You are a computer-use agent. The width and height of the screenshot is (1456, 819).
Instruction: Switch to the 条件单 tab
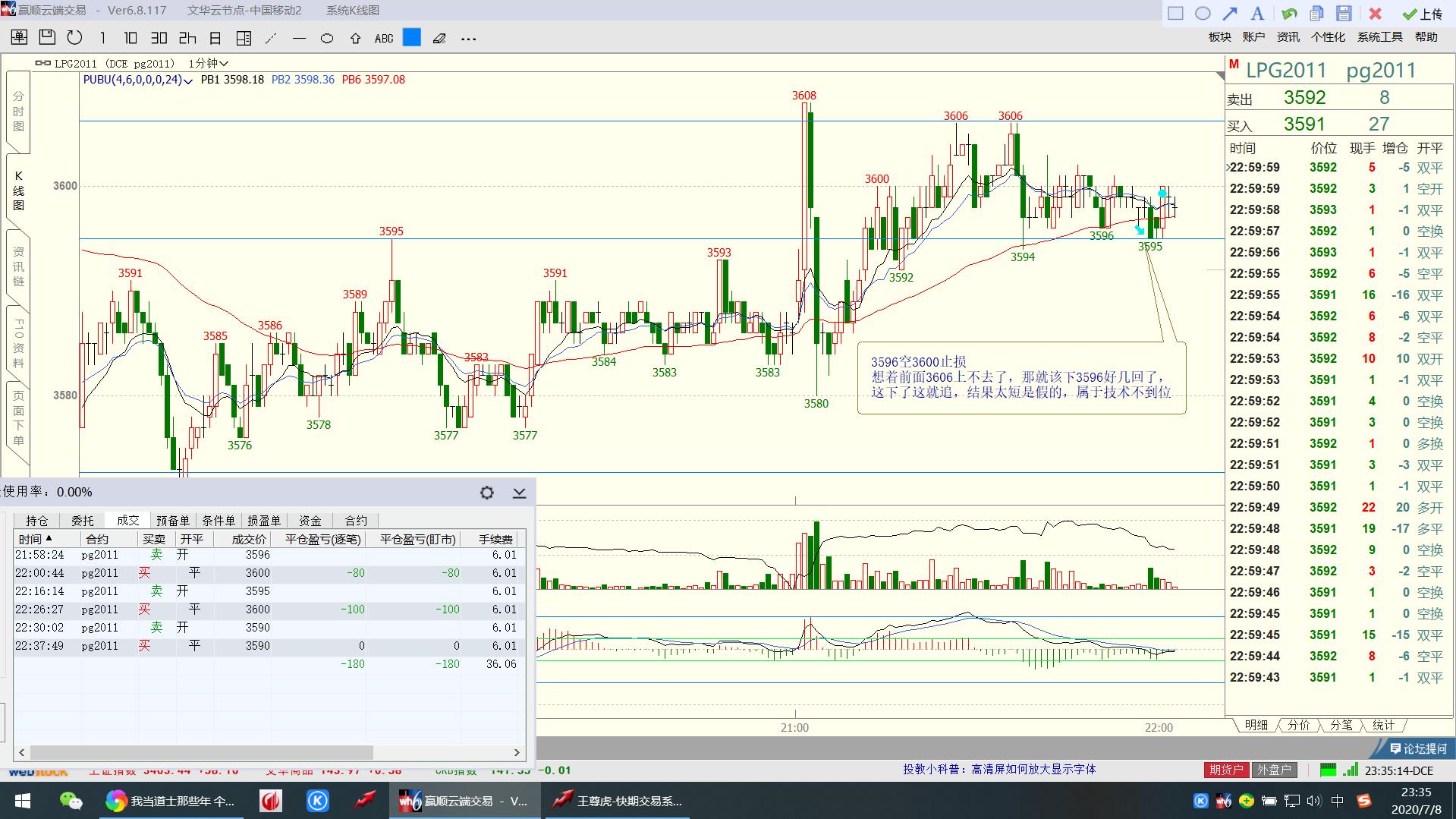tap(219, 521)
